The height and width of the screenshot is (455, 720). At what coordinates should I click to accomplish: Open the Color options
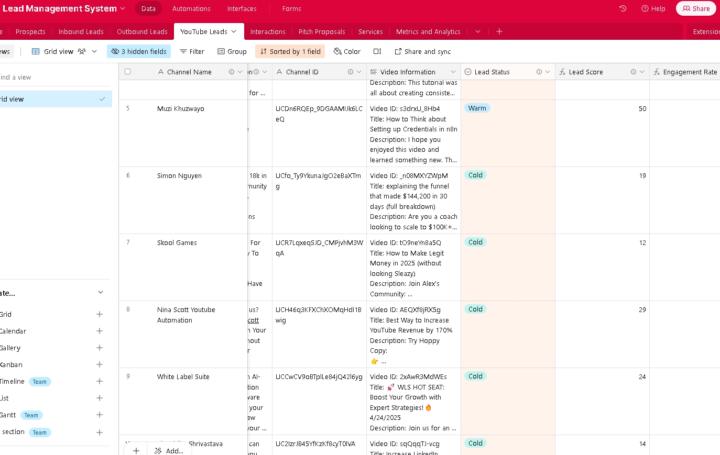click(x=347, y=51)
